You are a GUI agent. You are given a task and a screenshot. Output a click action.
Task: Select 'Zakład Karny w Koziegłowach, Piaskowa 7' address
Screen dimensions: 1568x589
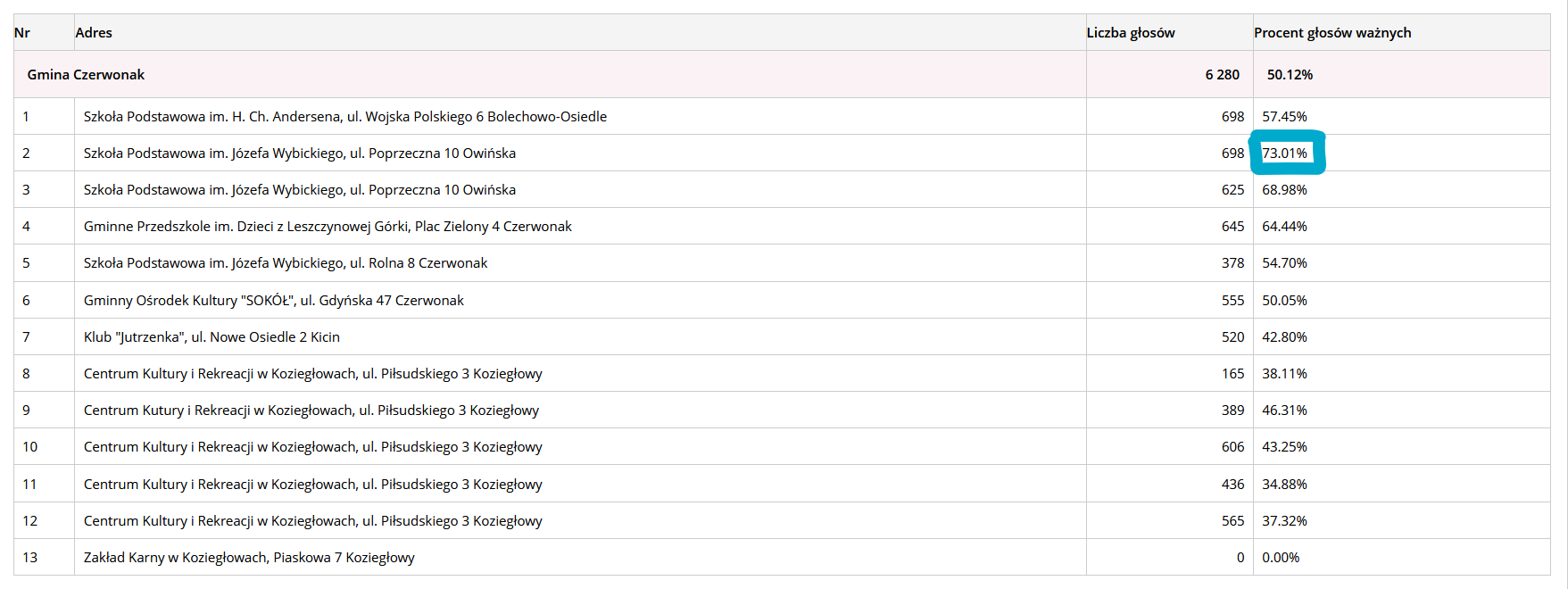tap(249, 558)
